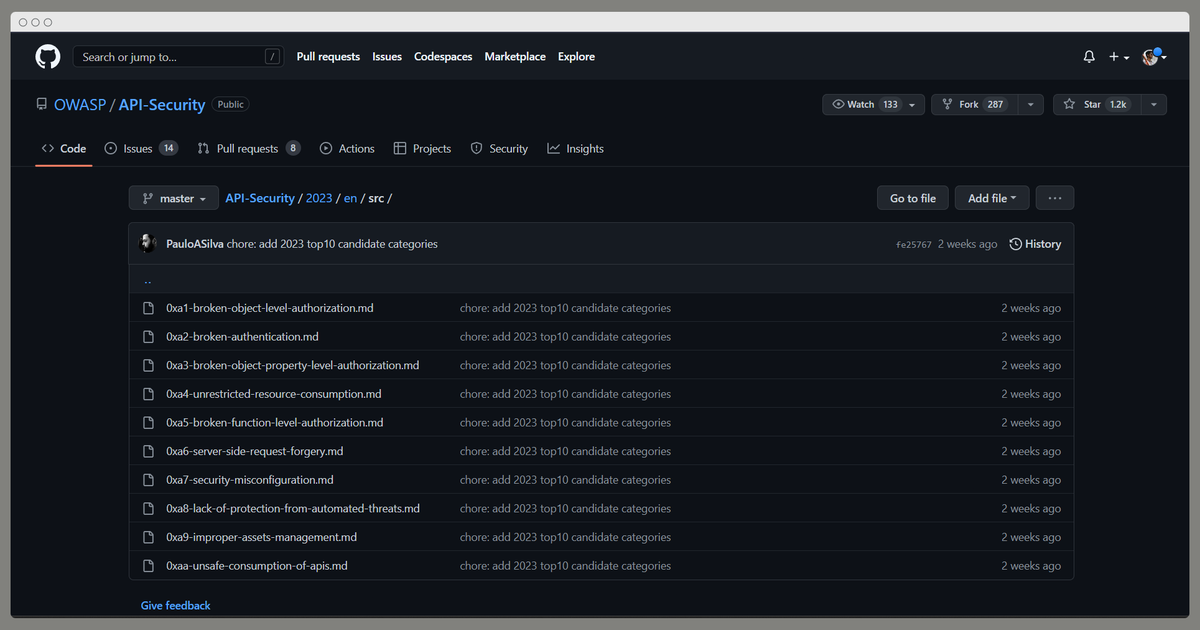
Task: Open the notifications bell
Action: coord(1089,57)
